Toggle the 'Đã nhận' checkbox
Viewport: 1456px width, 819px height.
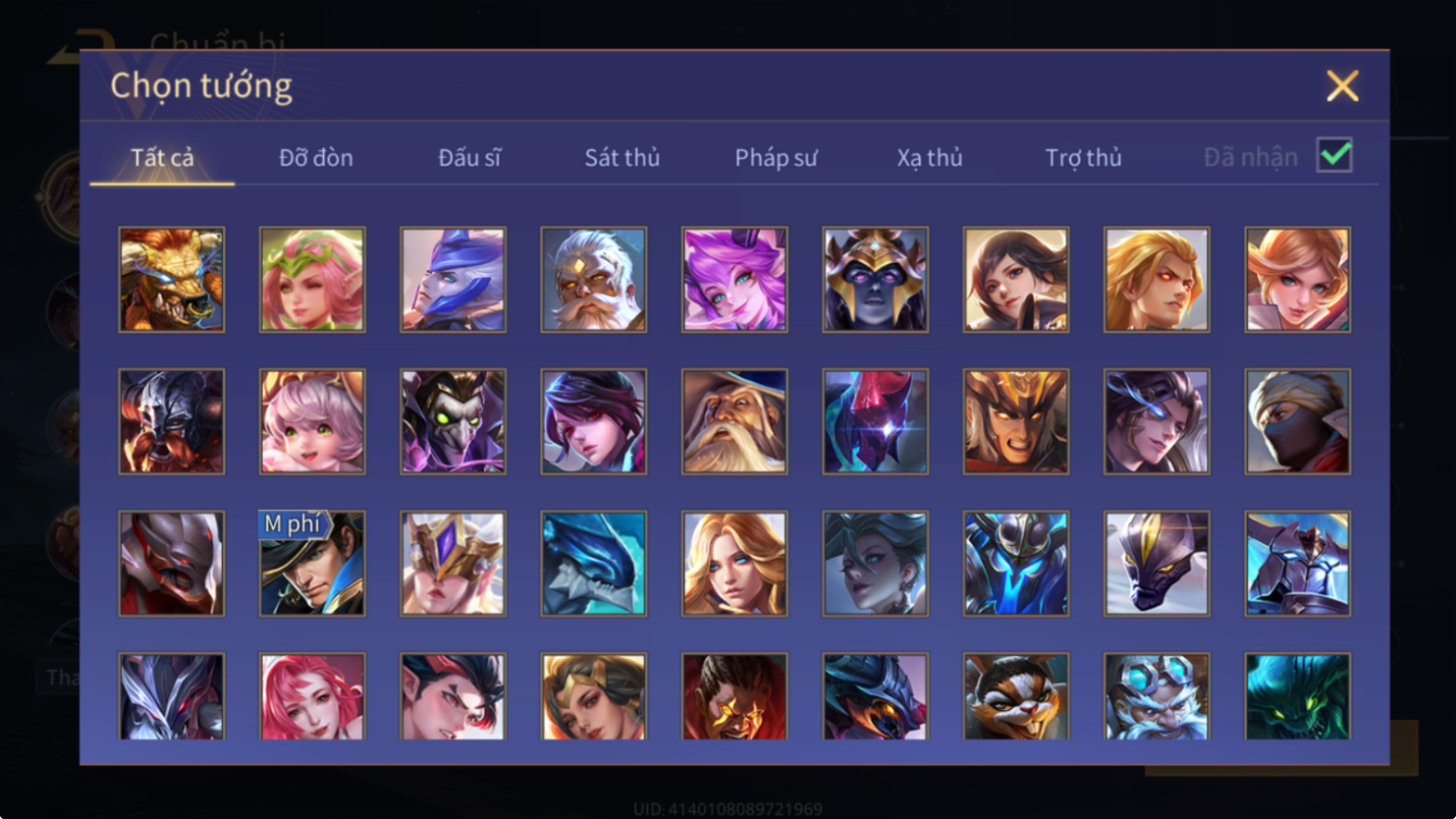tap(1334, 155)
